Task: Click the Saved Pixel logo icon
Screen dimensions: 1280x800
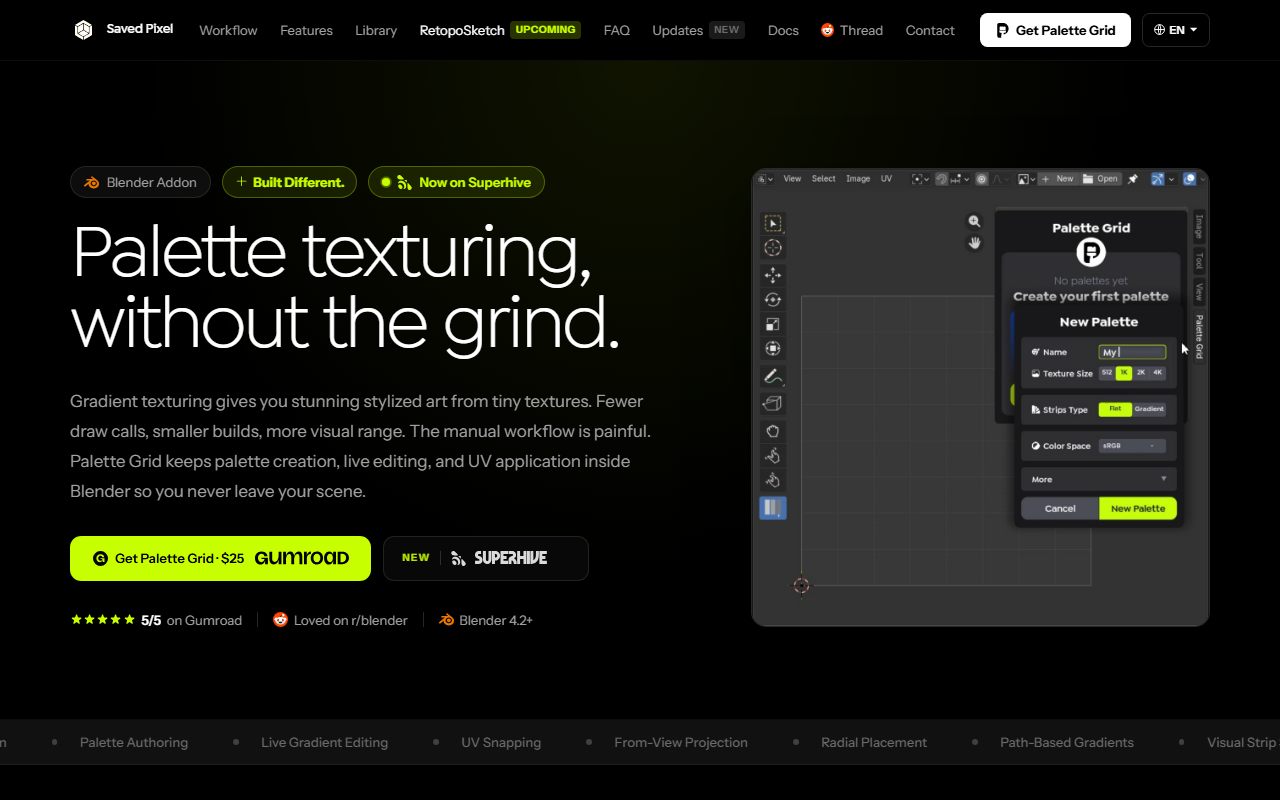Action: [83, 30]
